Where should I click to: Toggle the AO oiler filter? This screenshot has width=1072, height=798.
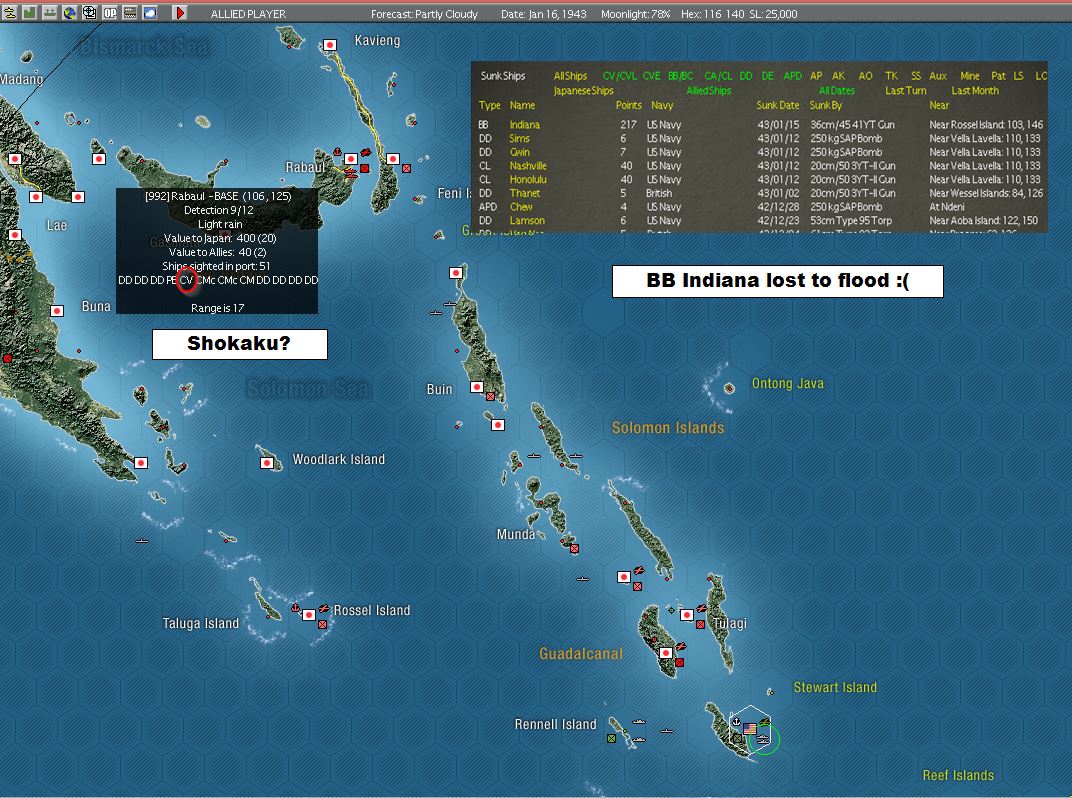click(866, 76)
